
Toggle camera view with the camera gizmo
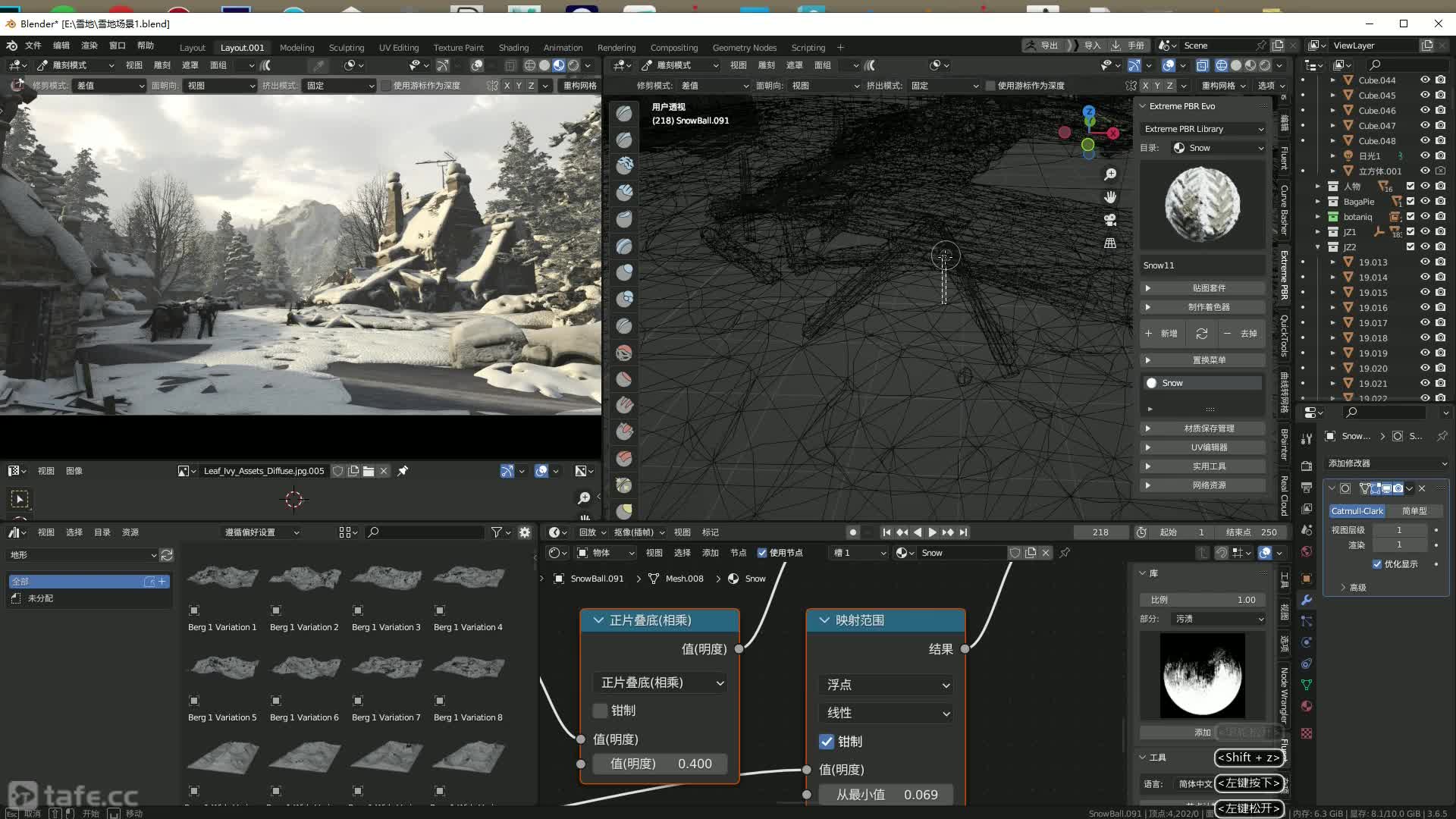[1110, 220]
